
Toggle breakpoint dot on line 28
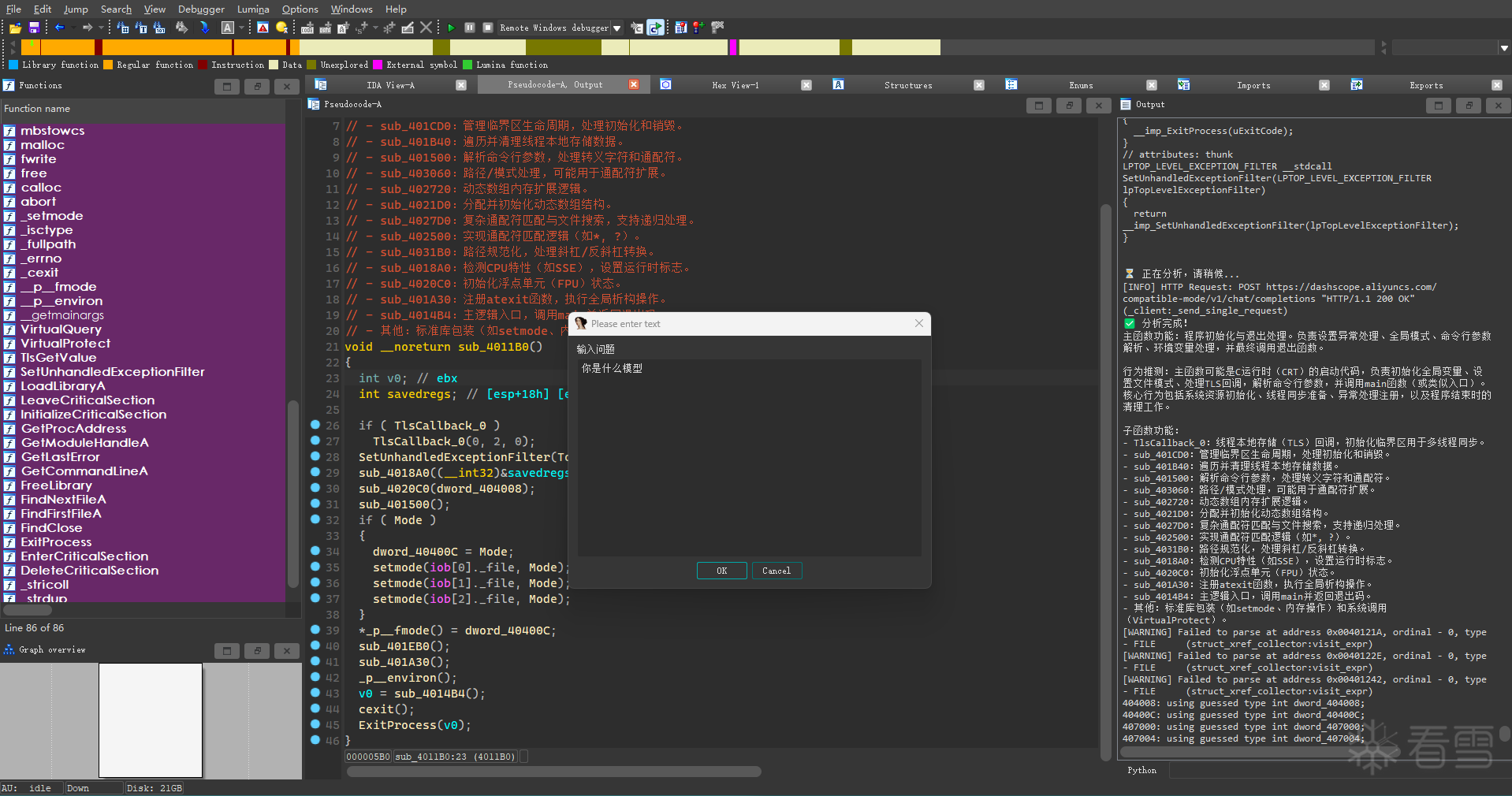tap(315, 456)
